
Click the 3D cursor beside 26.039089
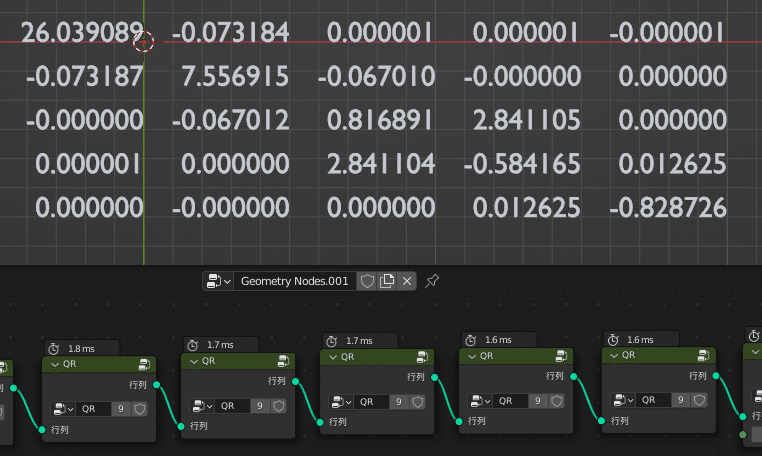tap(144, 42)
